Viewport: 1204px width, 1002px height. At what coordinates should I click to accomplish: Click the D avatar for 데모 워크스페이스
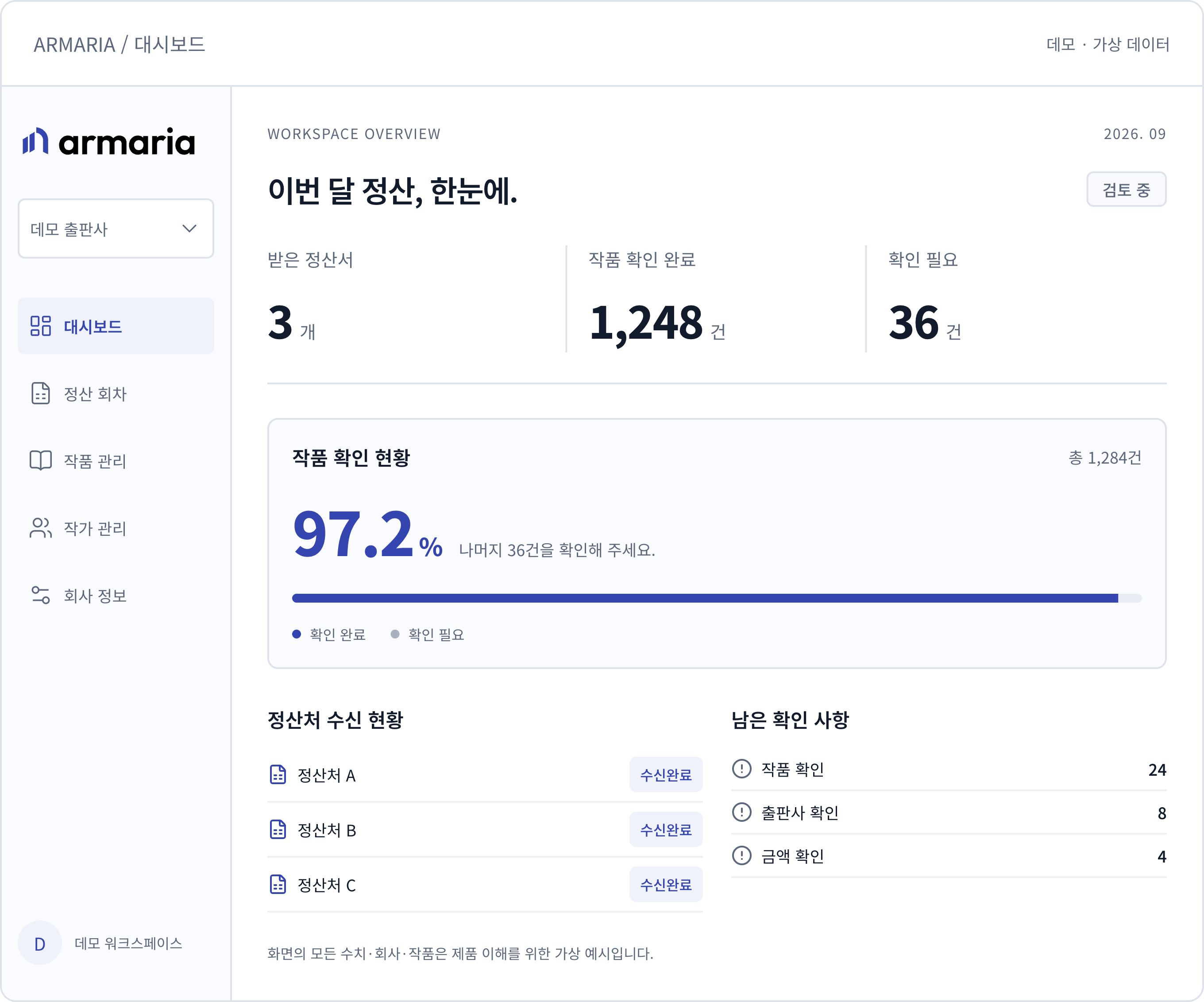click(39, 943)
